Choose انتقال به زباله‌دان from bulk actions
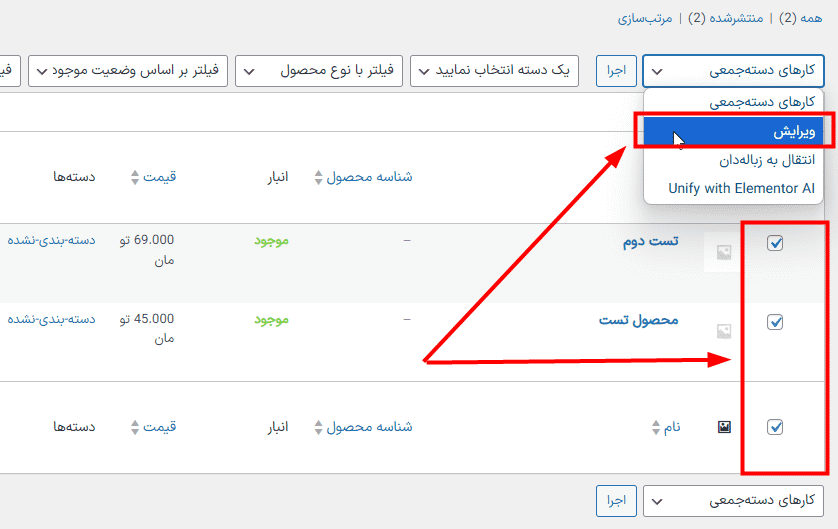Viewport: 838px width, 529px height. (x=733, y=160)
